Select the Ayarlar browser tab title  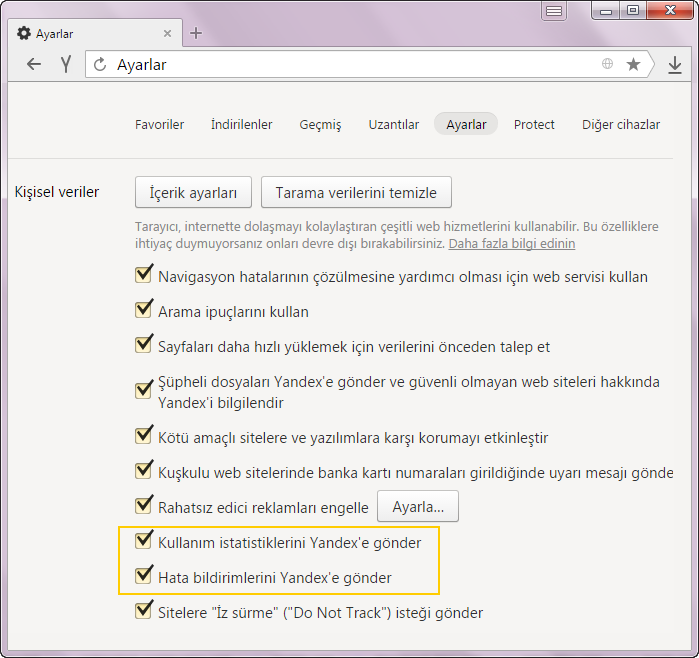coord(54,34)
